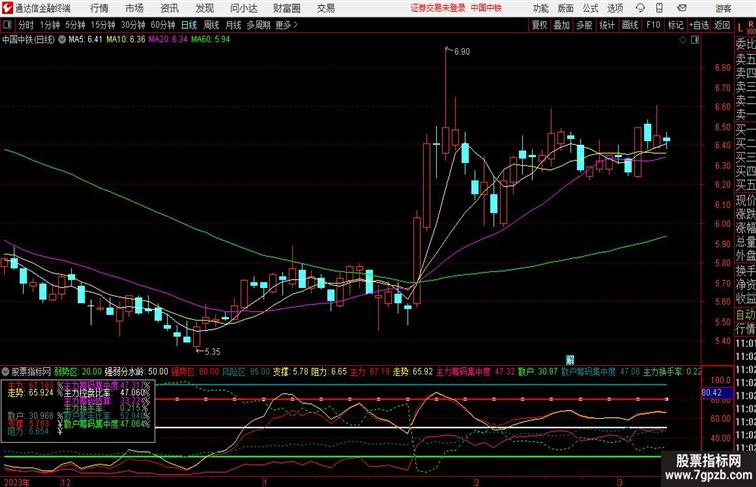This screenshot has width=756, height=487.
Task: Click the 返回 back button
Action: [x=722, y=25]
